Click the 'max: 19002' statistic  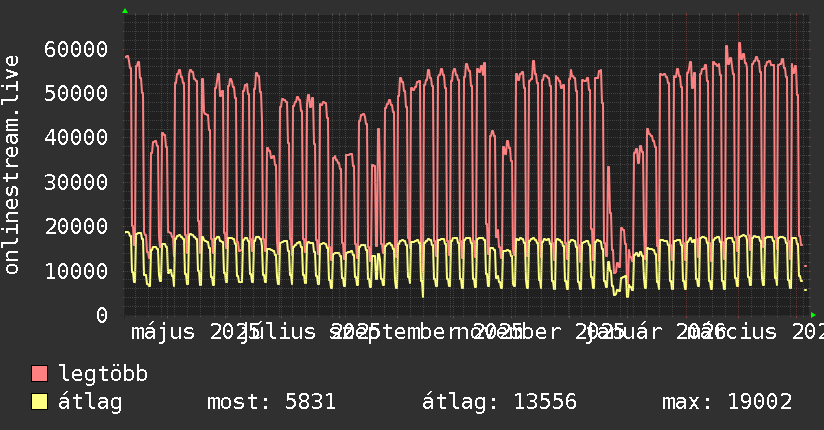click(727, 402)
